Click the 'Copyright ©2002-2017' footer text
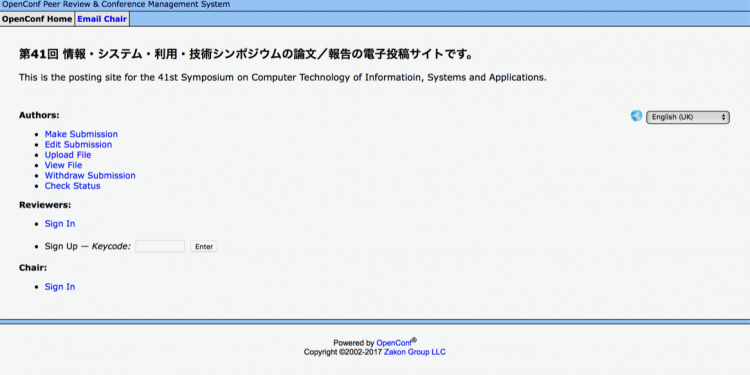The height and width of the screenshot is (375, 750). [x=343, y=352]
